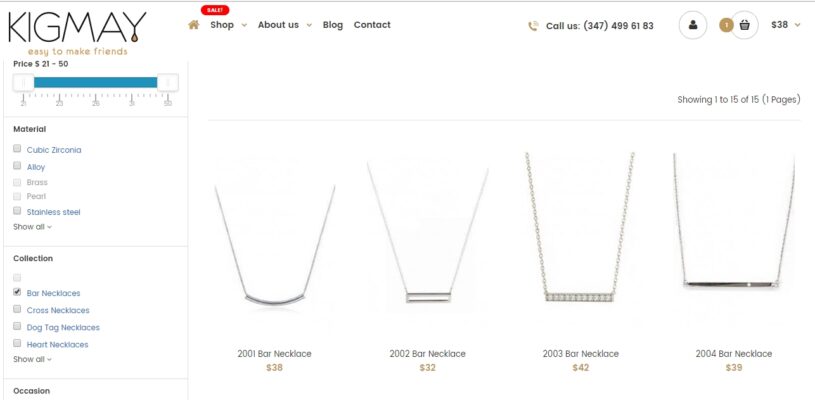Open the user account icon
Image resolution: width=815 pixels, height=400 pixels.
[692, 25]
